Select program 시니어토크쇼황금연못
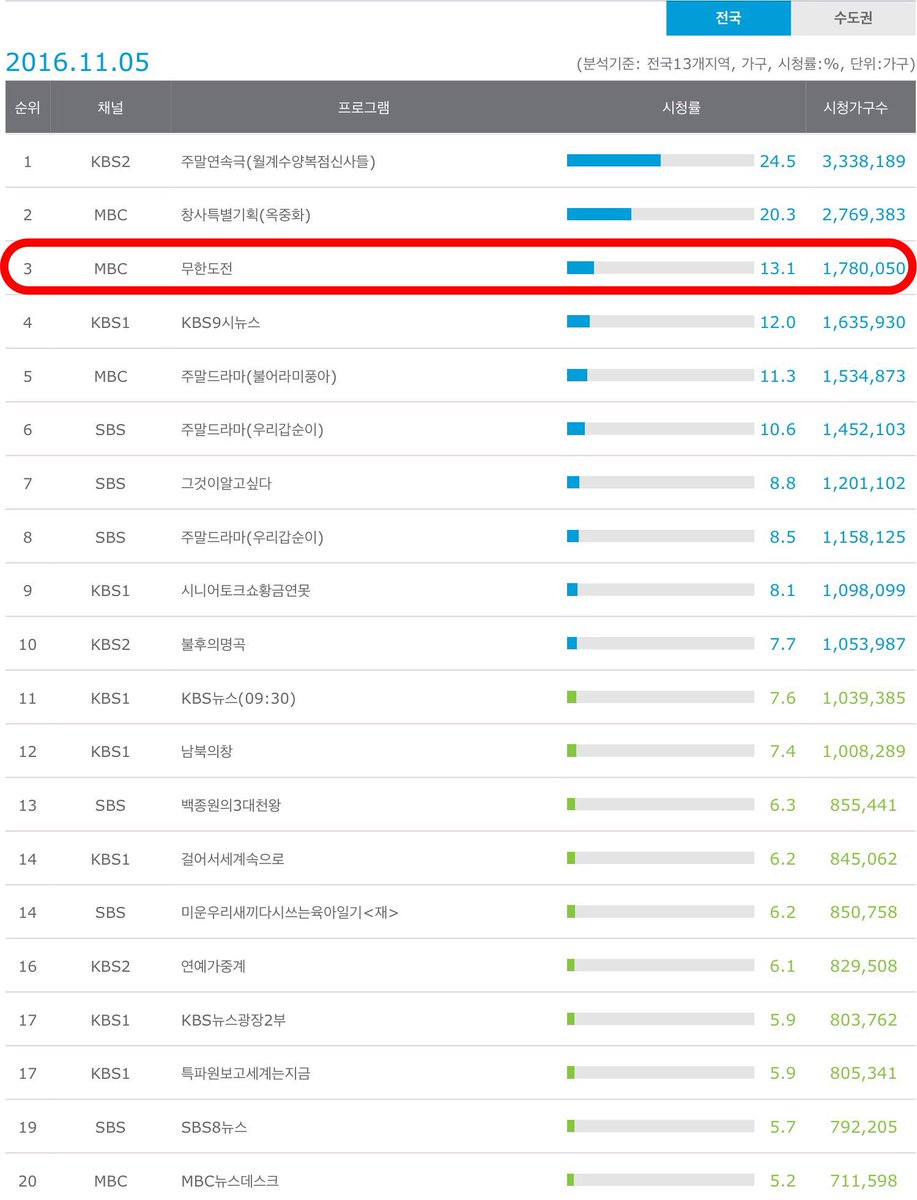The width and height of the screenshot is (917, 1200). pyautogui.click(x=246, y=591)
